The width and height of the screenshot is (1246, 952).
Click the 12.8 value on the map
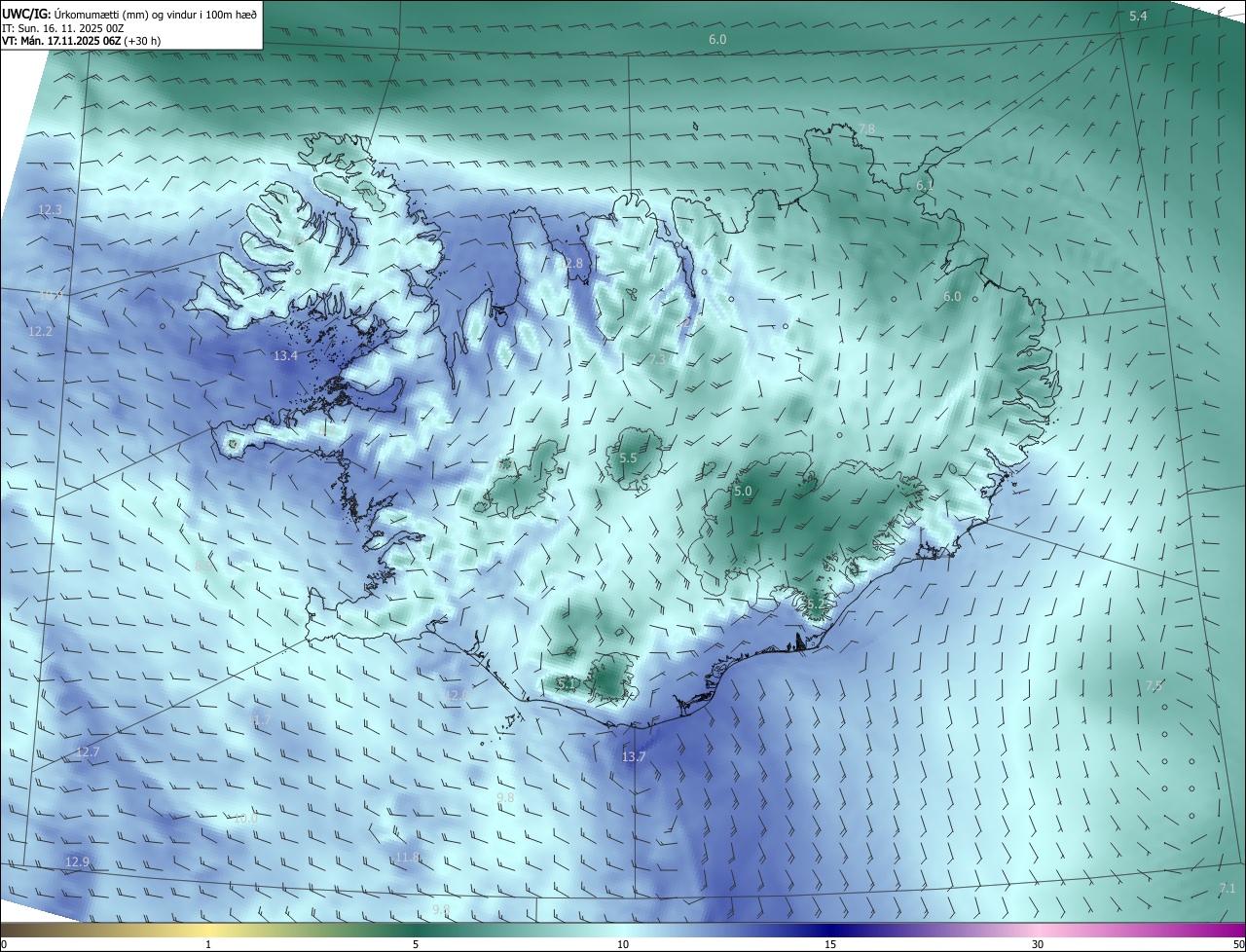[570, 263]
